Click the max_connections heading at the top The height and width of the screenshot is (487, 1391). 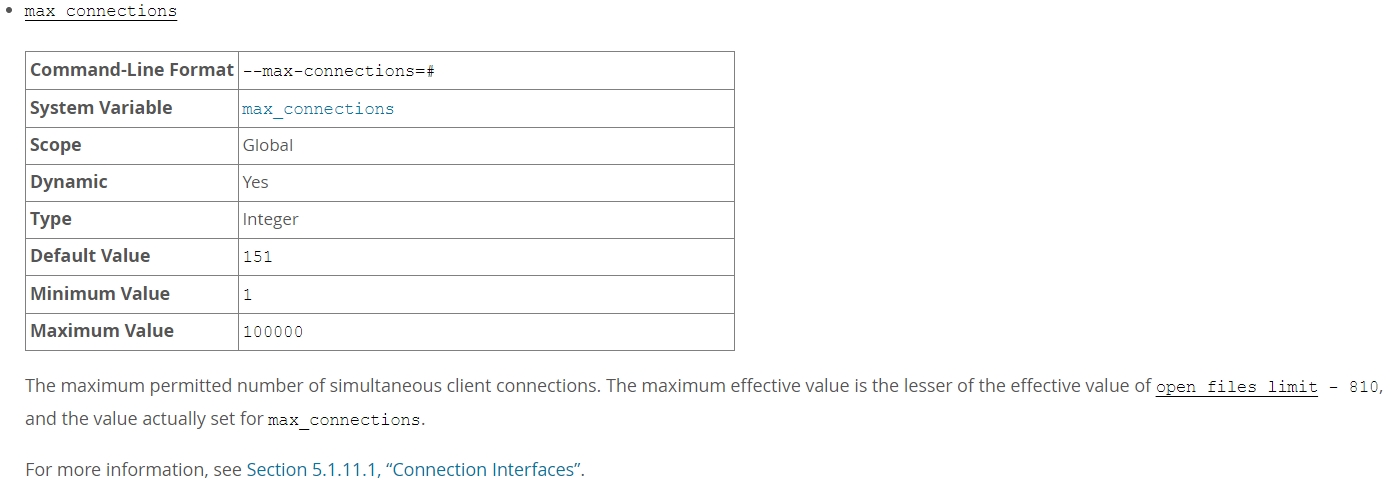[x=100, y=12]
